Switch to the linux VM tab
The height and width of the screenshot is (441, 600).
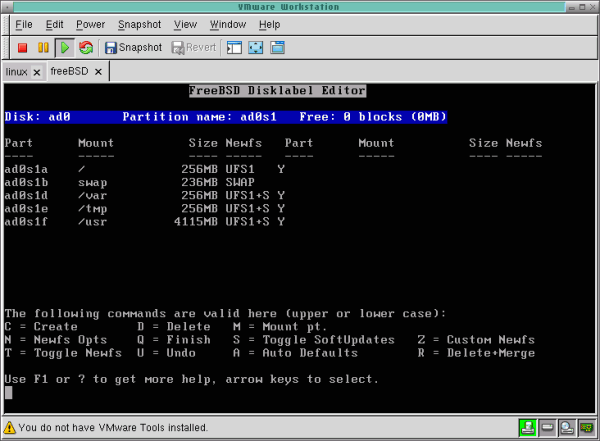click(x=16, y=72)
